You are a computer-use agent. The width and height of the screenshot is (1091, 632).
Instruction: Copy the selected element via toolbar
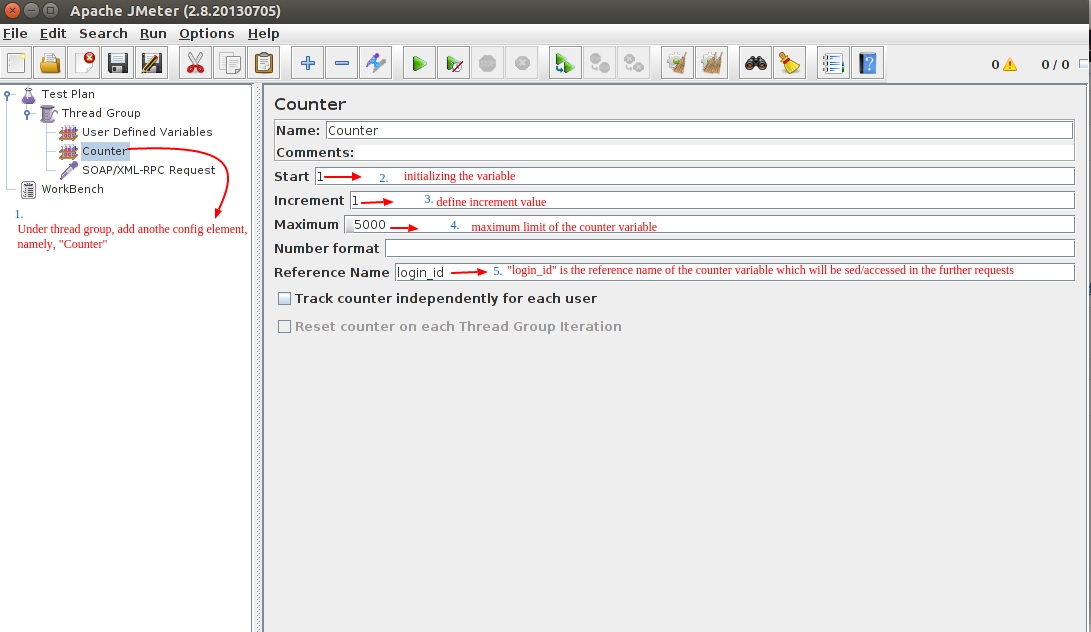click(x=230, y=63)
